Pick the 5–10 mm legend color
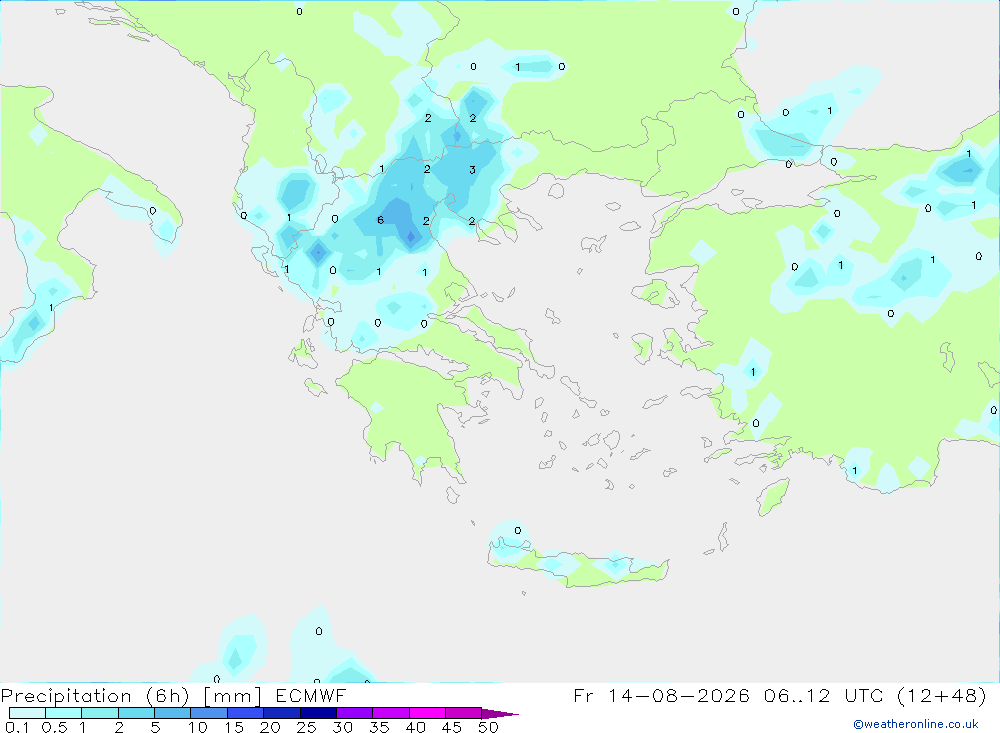 173,713
